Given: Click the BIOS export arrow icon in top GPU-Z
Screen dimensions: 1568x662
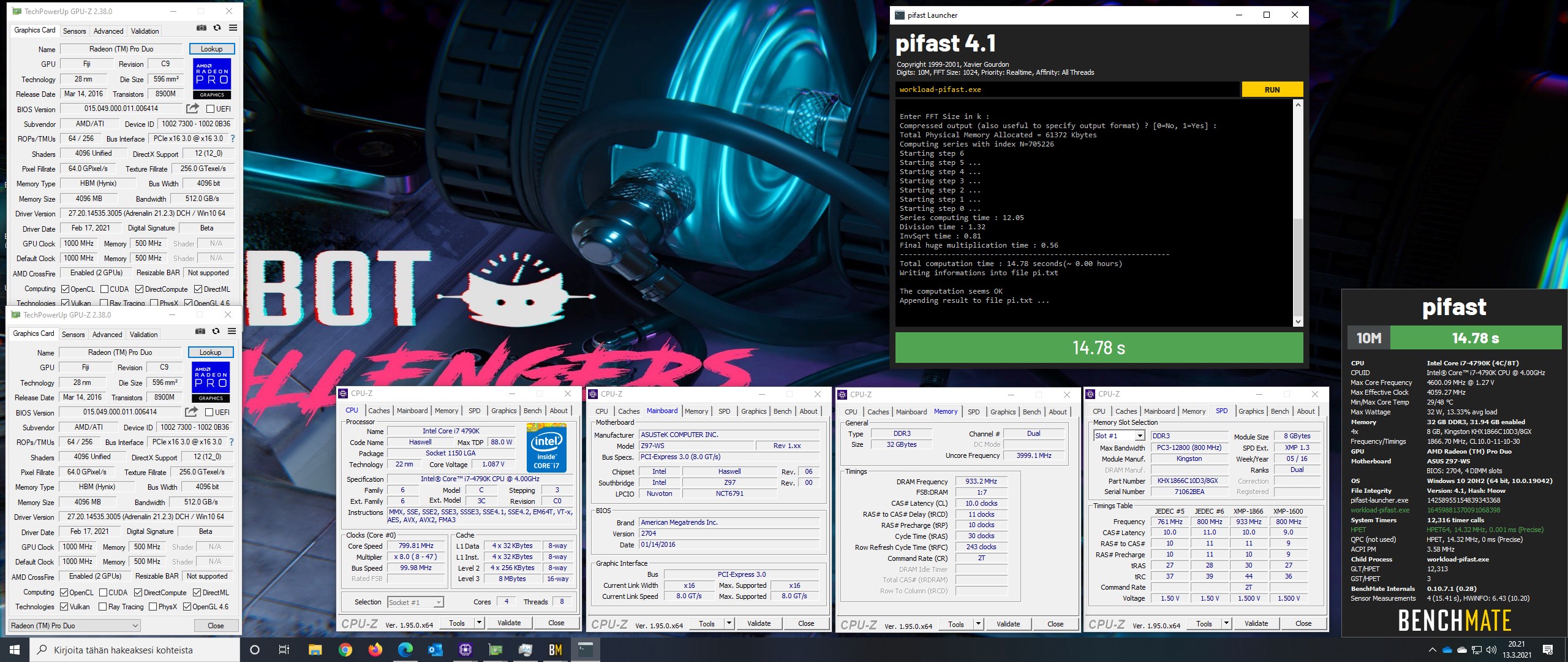Looking at the screenshot, I should pyautogui.click(x=193, y=108).
